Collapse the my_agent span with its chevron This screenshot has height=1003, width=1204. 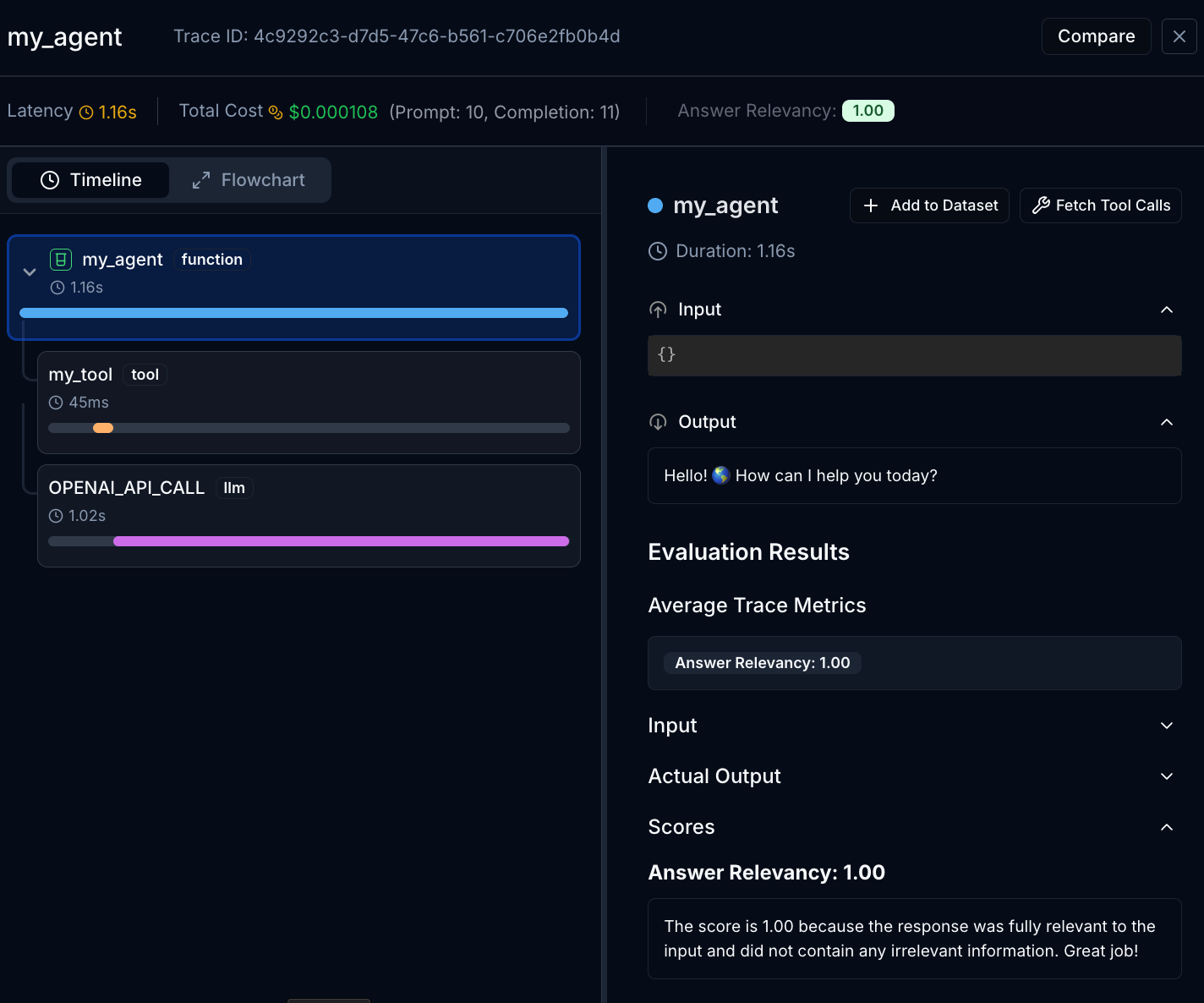(x=30, y=271)
